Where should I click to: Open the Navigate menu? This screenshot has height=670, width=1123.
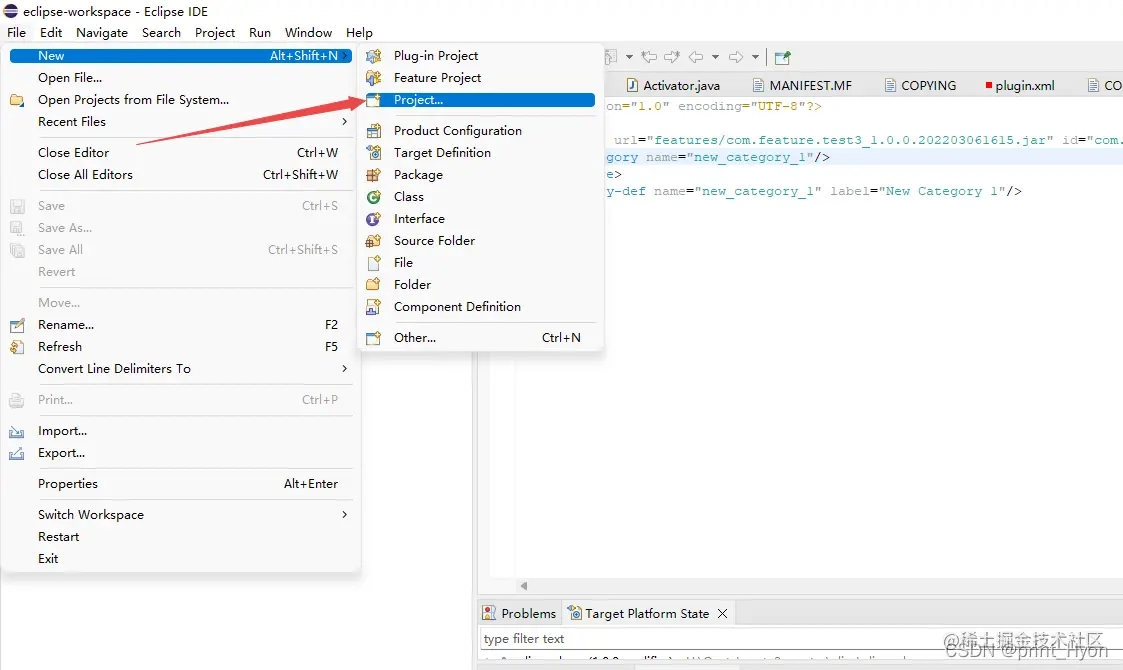click(102, 33)
